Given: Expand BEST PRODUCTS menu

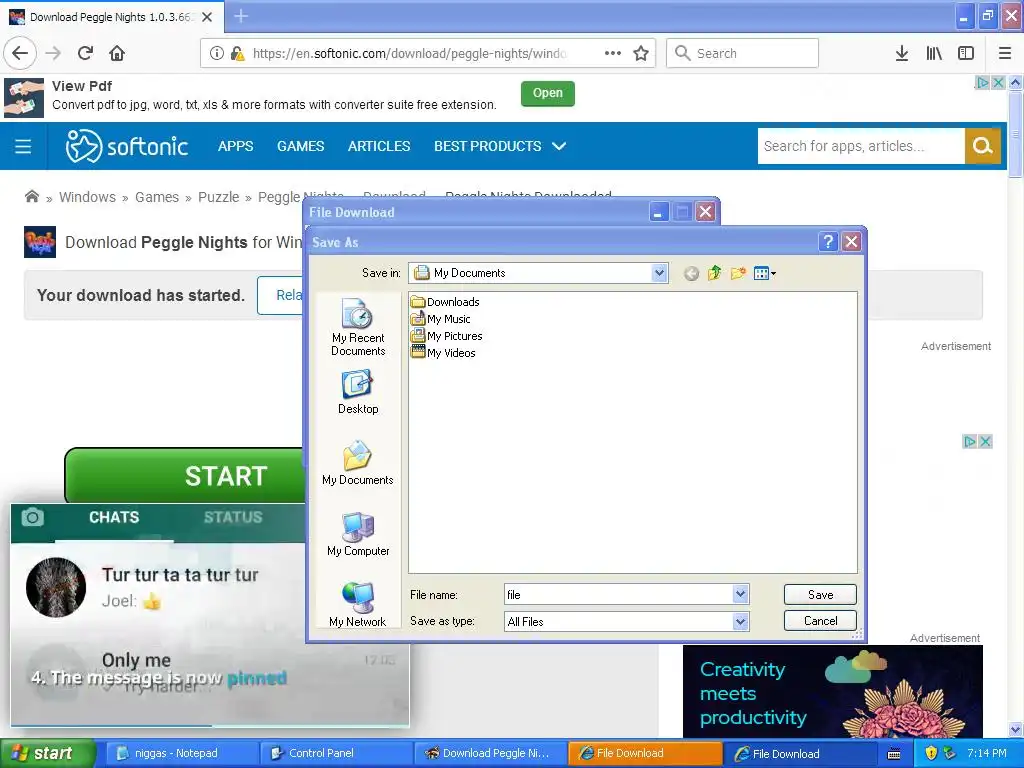Looking at the screenshot, I should pos(500,146).
